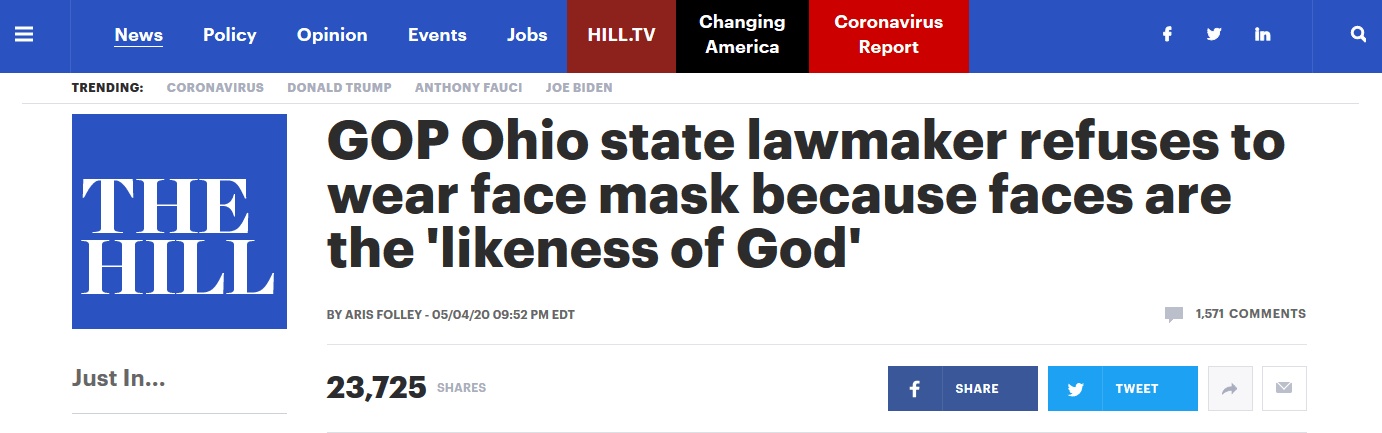
Task: Open the Jobs section
Action: (x=527, y=35)
